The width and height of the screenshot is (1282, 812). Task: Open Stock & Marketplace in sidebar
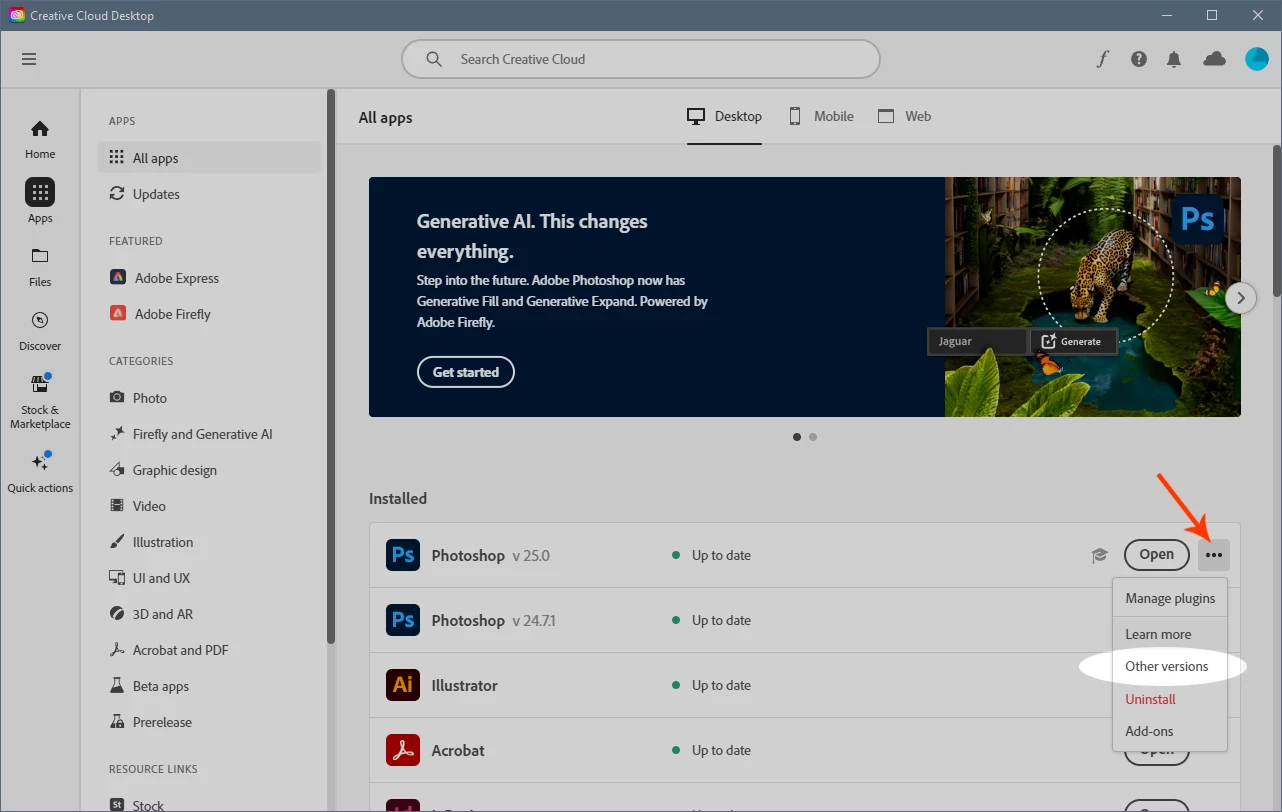coord(40,402)
